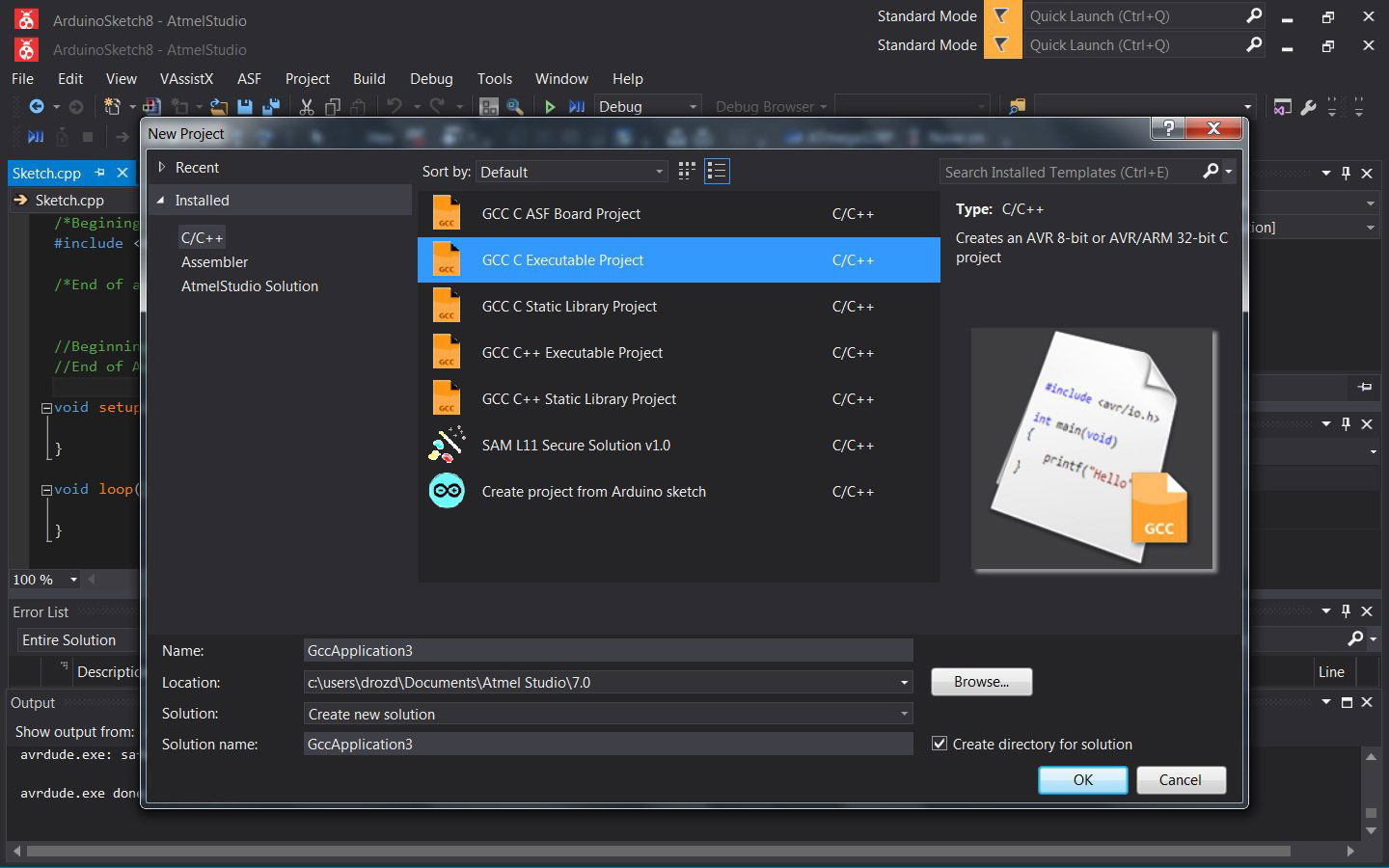Click the template search magnifier icon
This screenshot has height=868, width=1389.
(1211, 171)
